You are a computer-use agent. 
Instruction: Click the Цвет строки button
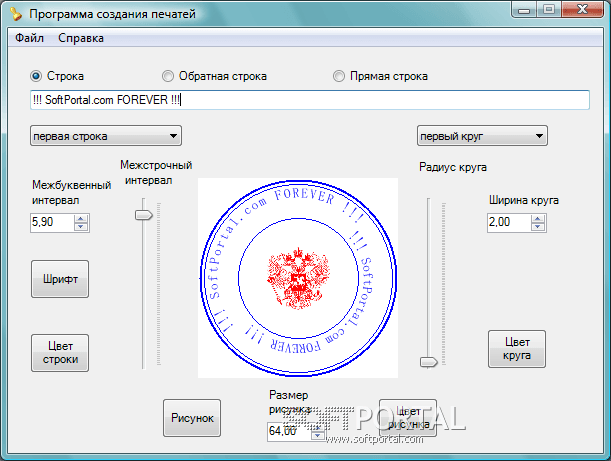click(60, 353)
